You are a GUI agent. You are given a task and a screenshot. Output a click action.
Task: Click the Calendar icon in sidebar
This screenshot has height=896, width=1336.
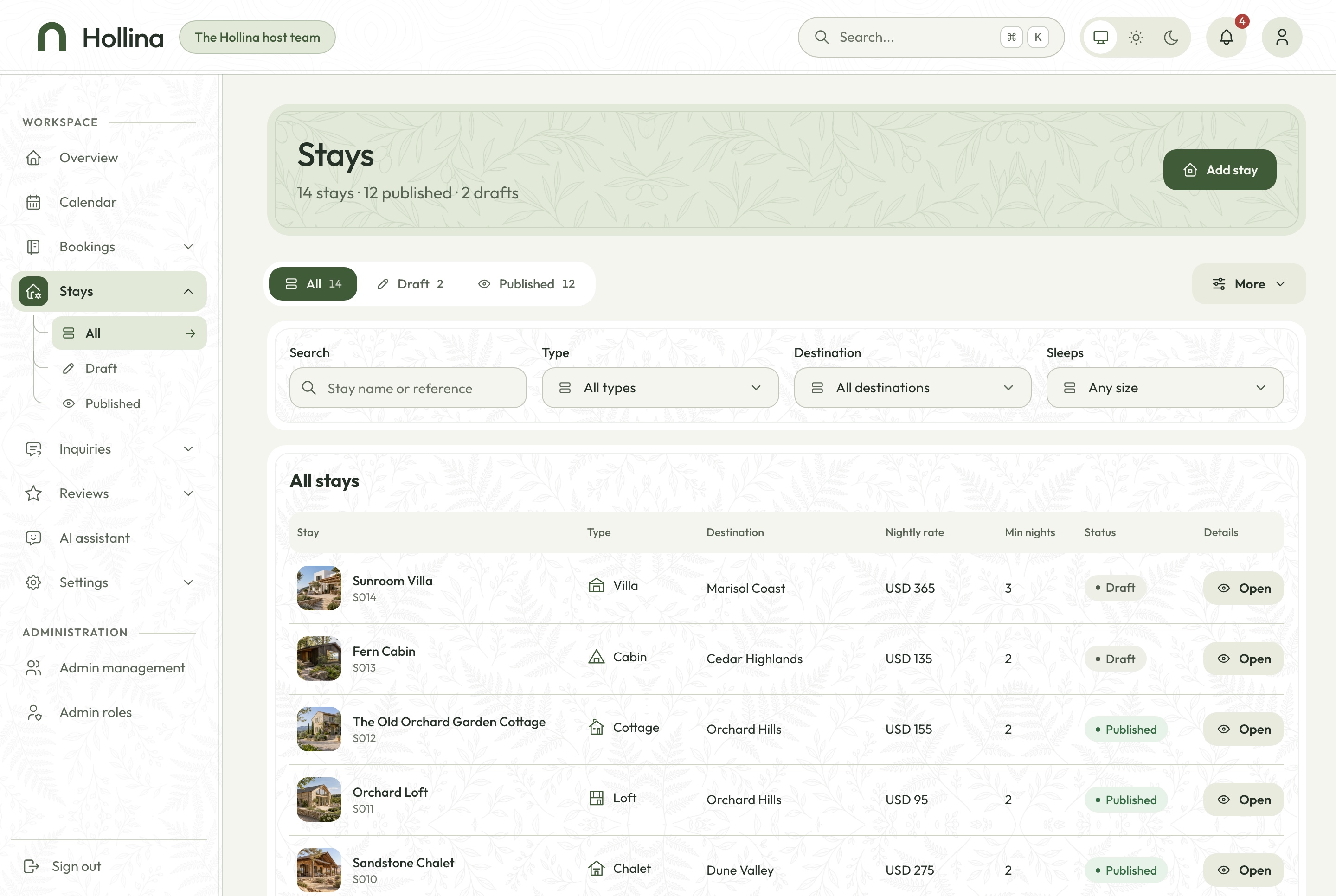[34, 202]
